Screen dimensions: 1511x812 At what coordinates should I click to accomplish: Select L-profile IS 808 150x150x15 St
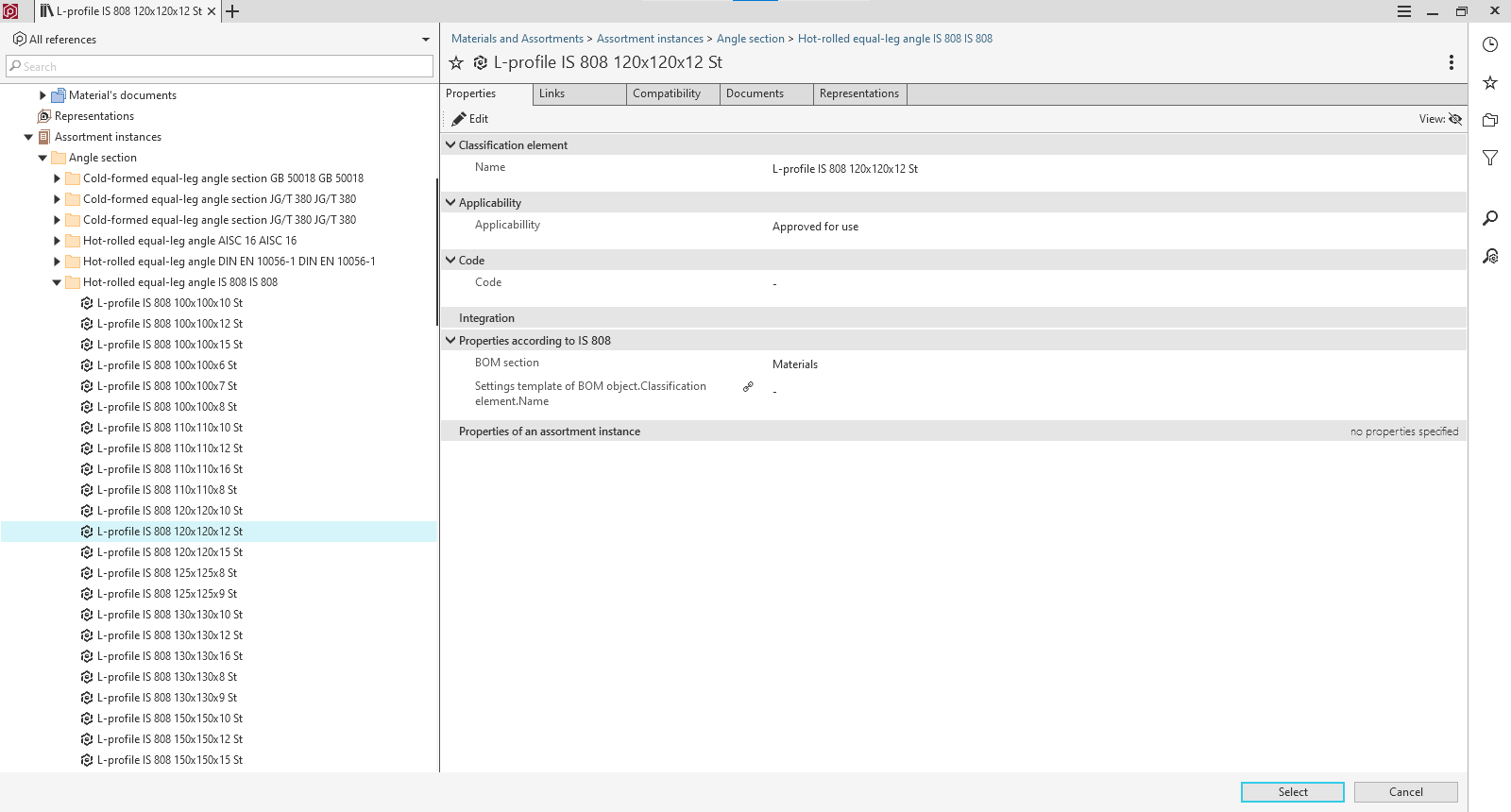[x=170, y=760]
